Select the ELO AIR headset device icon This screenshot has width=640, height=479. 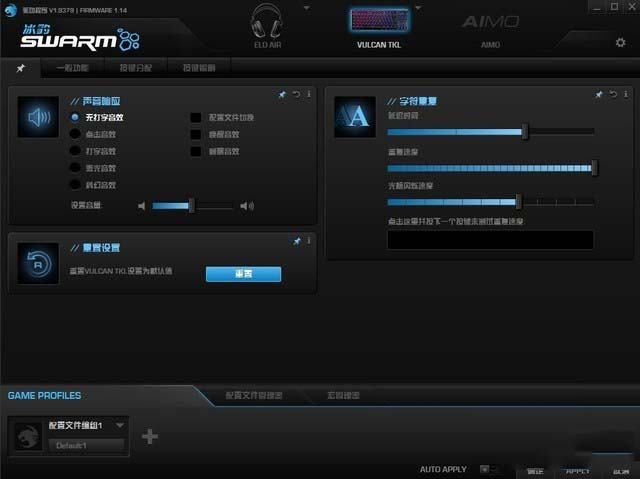(266, 21)
